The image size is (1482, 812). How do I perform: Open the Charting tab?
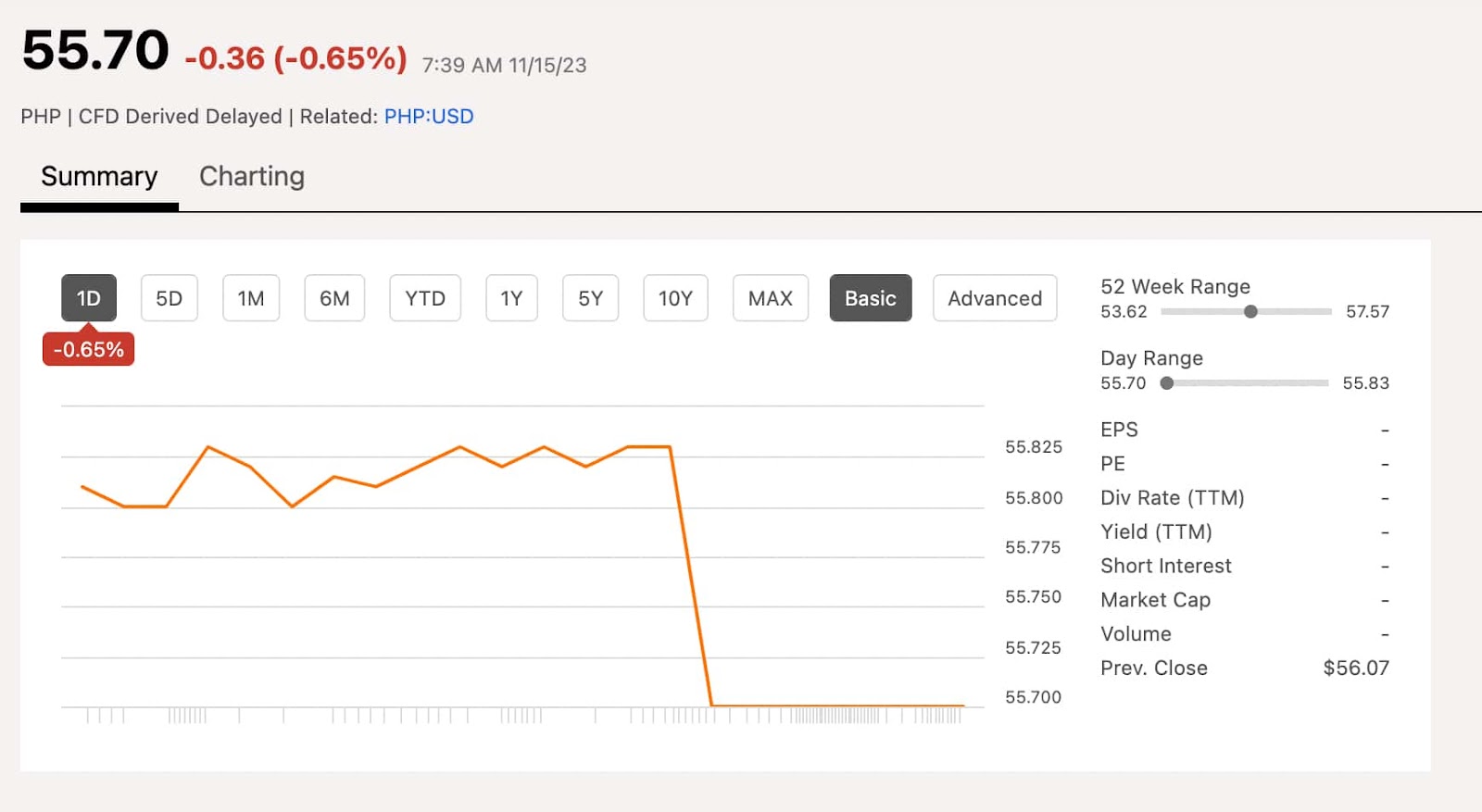pos(252,177)
